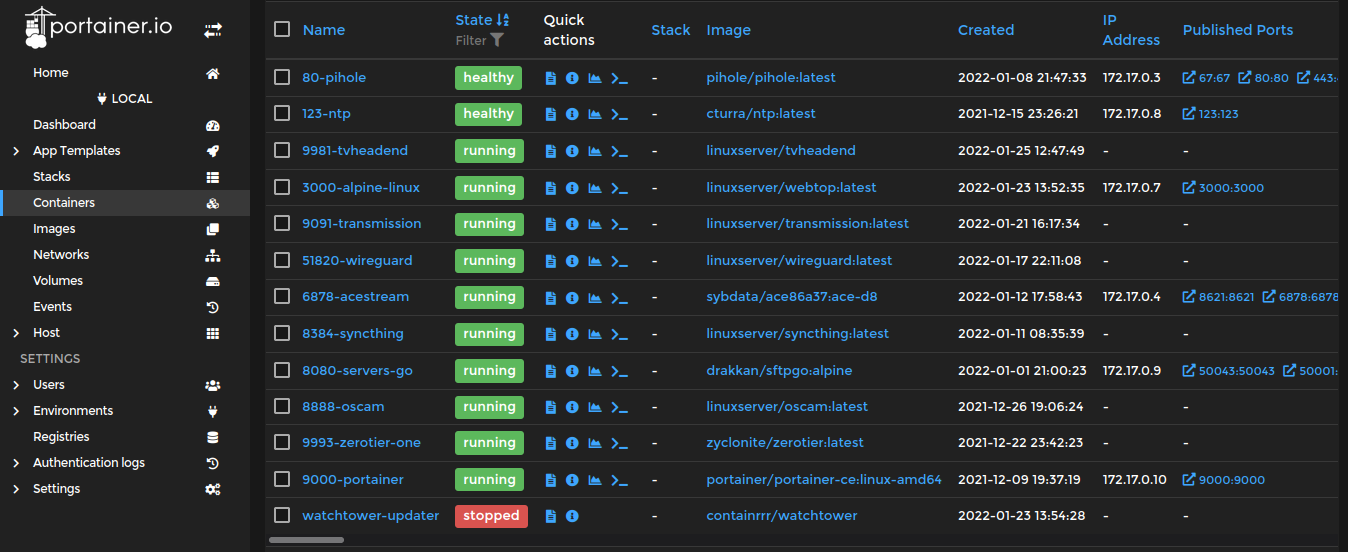Click the Dashboard gauge icon
This screenshot has width=1348, height=552.
tap(212, 125)
